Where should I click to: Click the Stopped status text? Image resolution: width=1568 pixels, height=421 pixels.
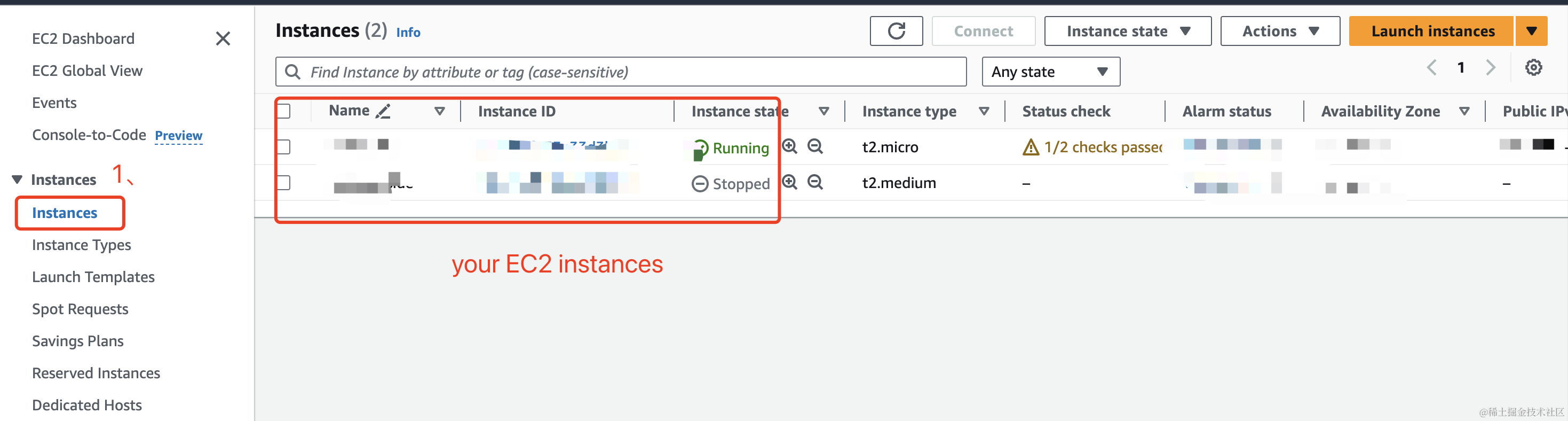[741, 184]
